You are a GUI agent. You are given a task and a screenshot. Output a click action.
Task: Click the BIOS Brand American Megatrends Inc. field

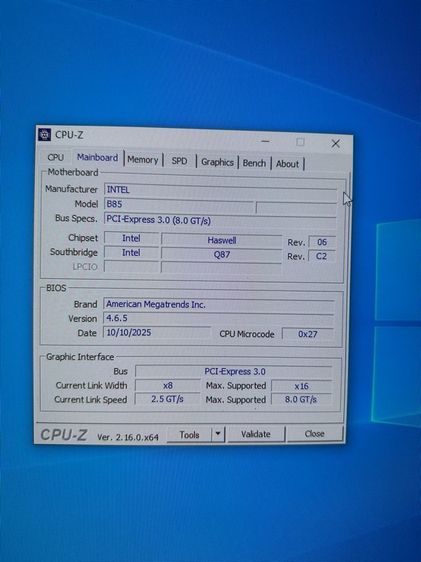click(x=219, y=305)
